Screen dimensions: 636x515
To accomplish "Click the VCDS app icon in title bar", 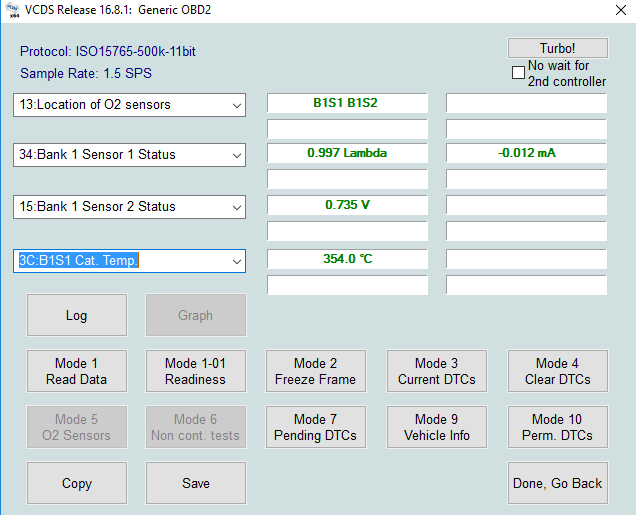I will click(13, 10).
